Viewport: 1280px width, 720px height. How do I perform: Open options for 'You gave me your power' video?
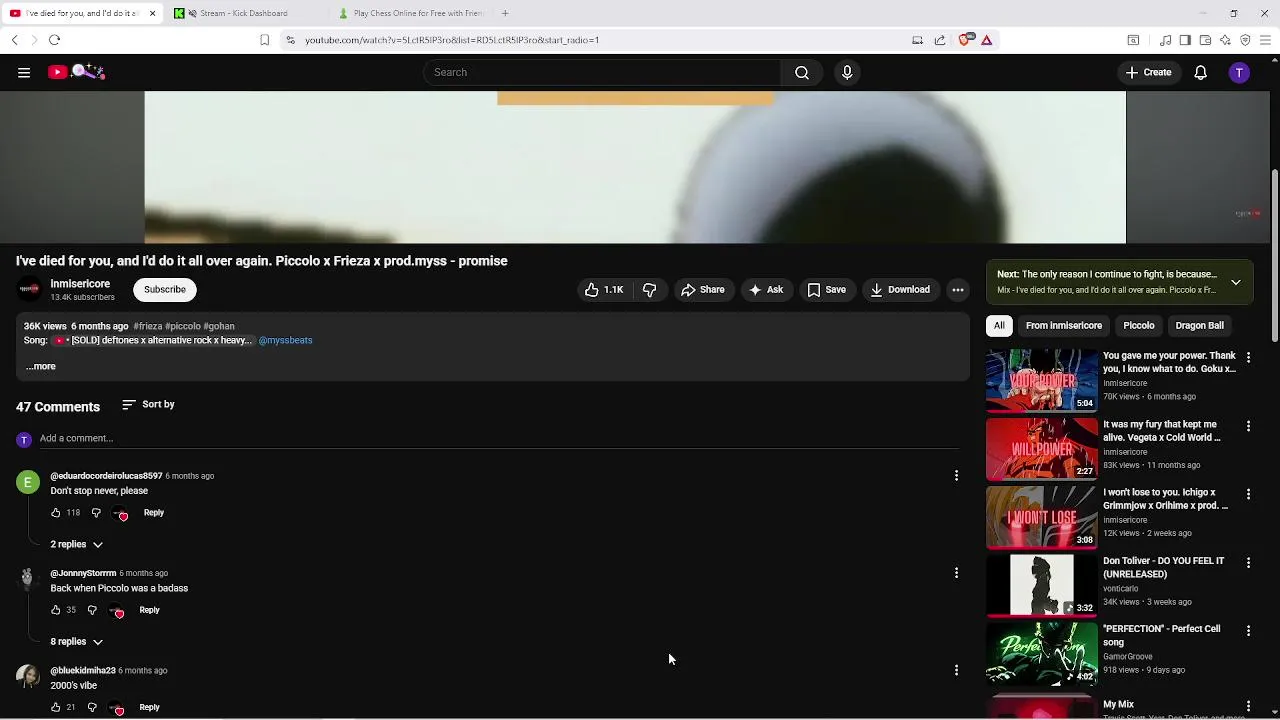pos(1248,357)
